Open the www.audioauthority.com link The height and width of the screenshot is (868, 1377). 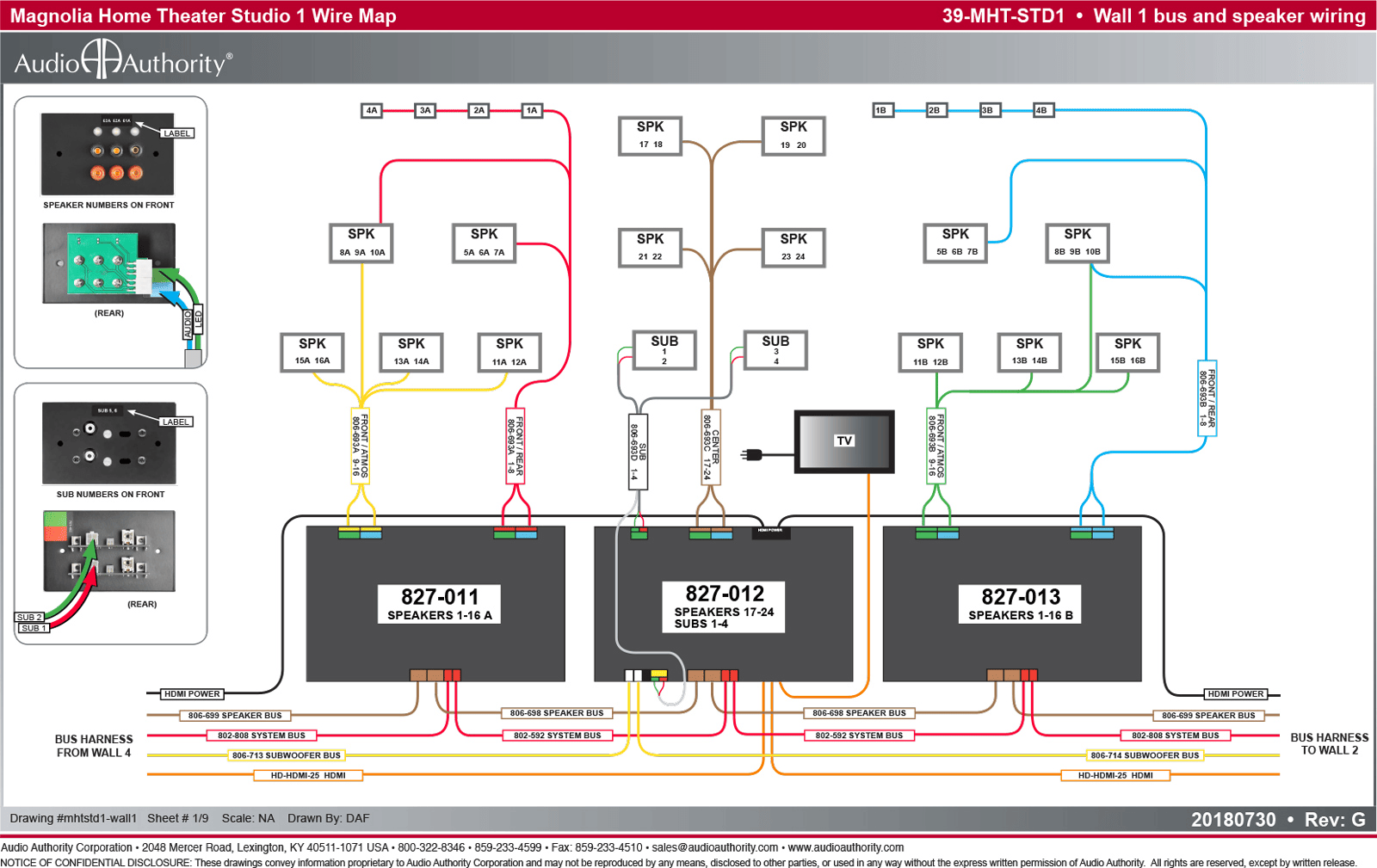[x=846, y=847]
